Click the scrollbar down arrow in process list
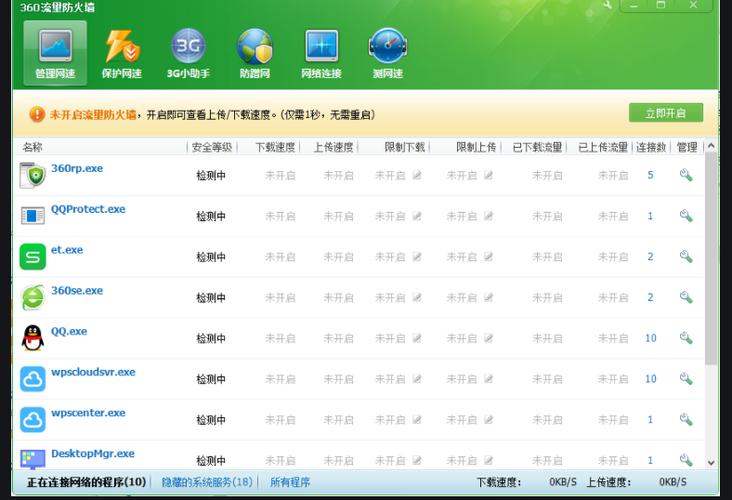 click(x=711, y=462)
